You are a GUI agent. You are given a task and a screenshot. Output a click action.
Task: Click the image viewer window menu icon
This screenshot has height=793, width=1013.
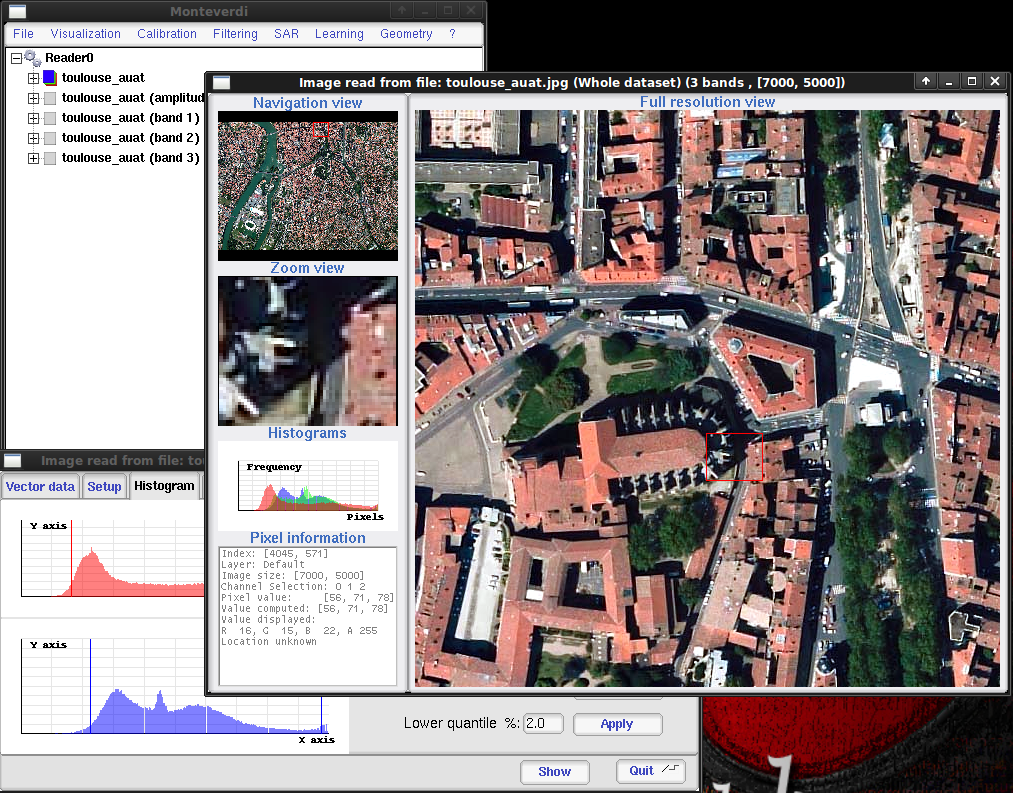point(221,82)
